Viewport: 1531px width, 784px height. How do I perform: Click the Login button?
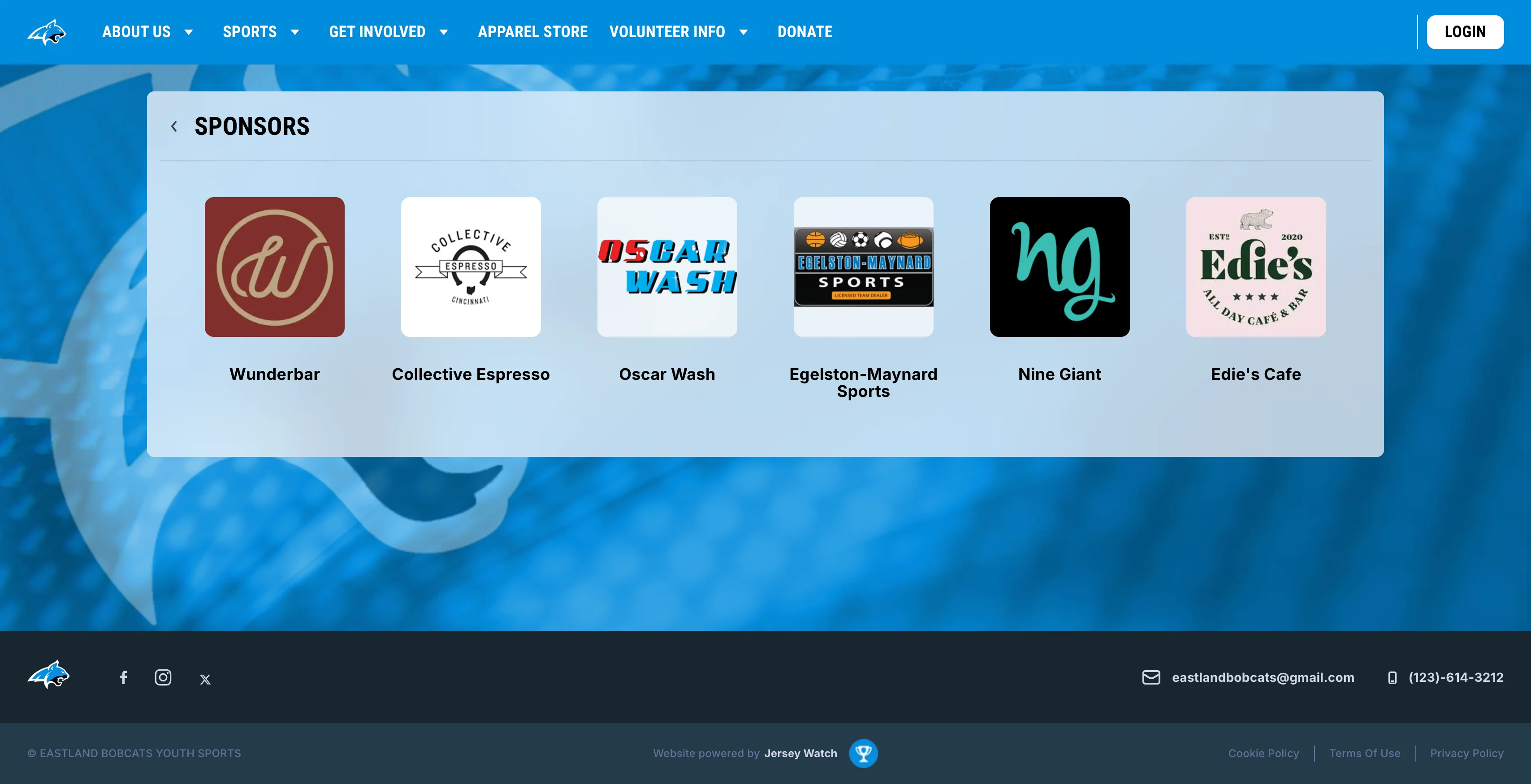tap(1465, 32)
